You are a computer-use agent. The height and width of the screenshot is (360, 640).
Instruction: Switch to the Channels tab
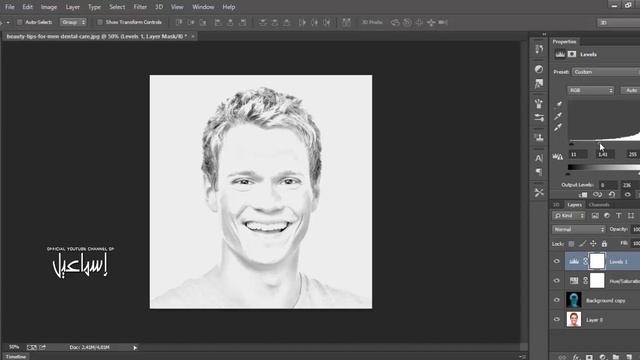(599, 204)
